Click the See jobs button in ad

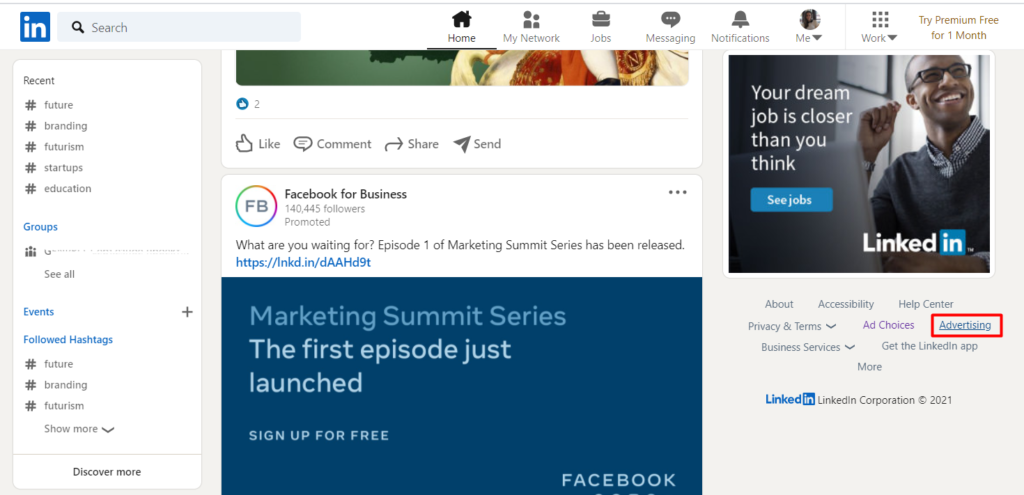pos(792,200)
